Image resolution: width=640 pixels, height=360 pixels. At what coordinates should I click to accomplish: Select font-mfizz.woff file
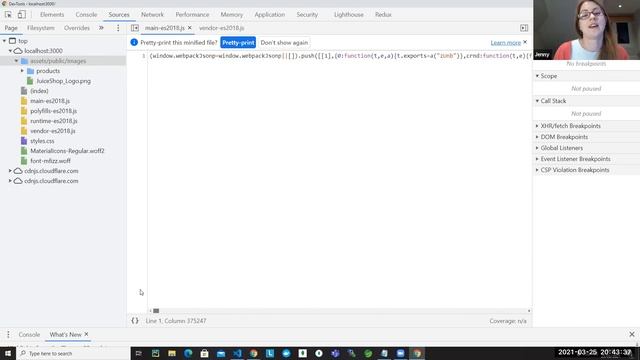[x=50, y=161]
